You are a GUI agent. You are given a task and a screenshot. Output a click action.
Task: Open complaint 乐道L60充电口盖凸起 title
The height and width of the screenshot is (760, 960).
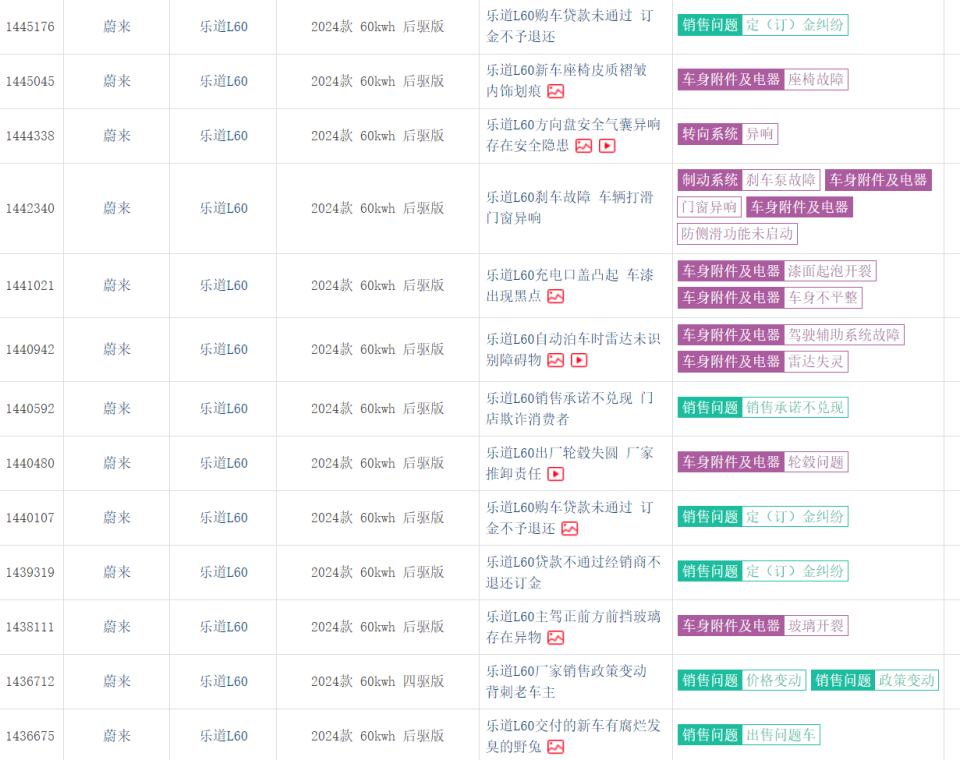point(569,285)
